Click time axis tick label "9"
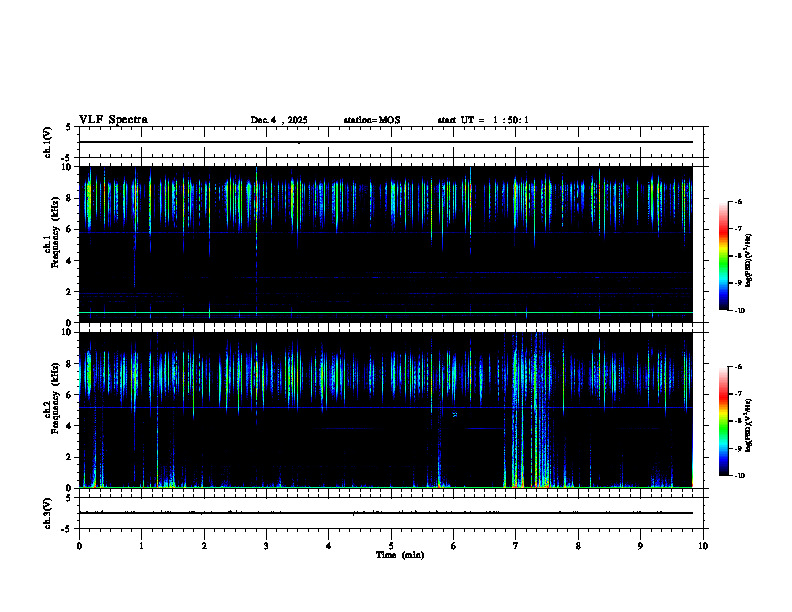The width and height of the screenshot is (792, 612). 640,546
